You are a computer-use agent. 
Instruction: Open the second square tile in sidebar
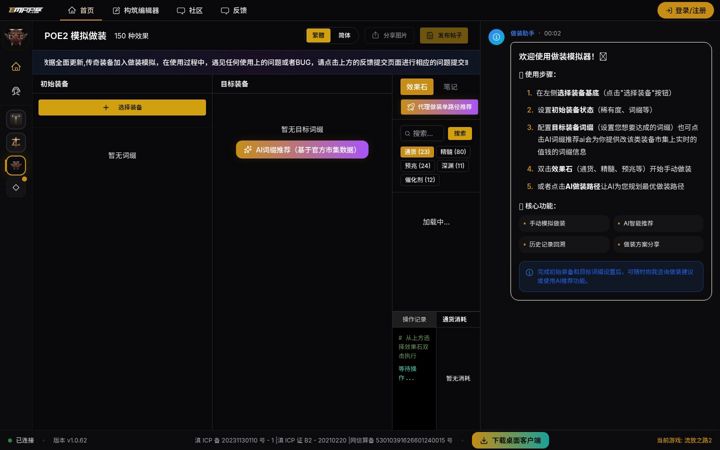coord(16,142)
